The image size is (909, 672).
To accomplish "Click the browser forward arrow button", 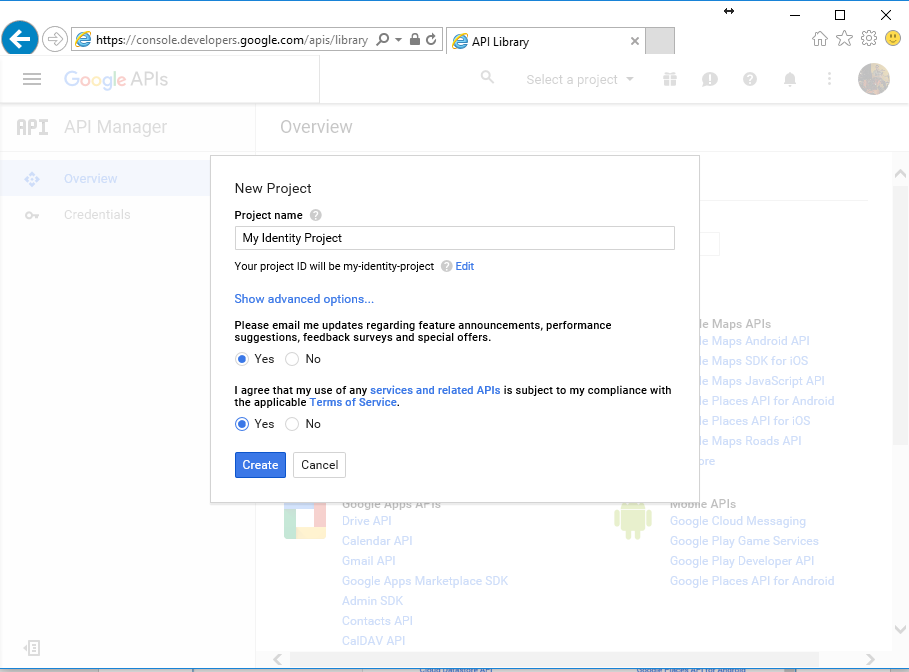I will 54,39.
